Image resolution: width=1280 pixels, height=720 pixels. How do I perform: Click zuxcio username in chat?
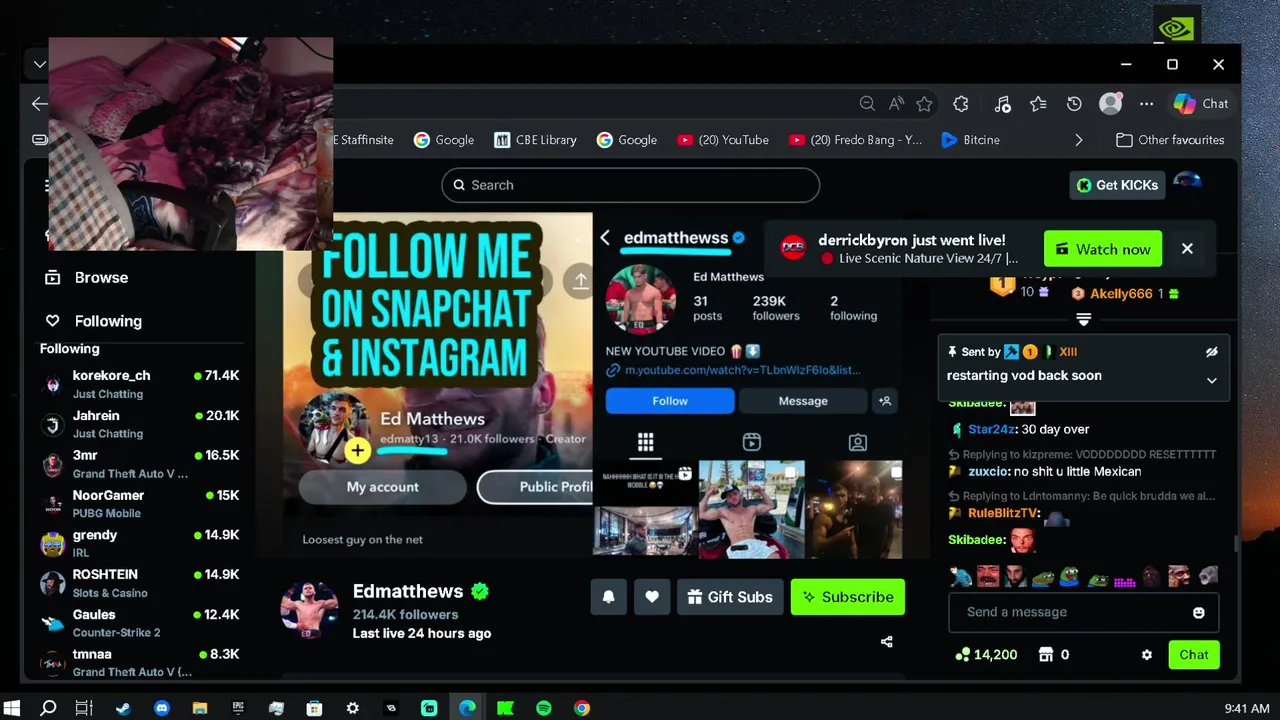(988, 471)
